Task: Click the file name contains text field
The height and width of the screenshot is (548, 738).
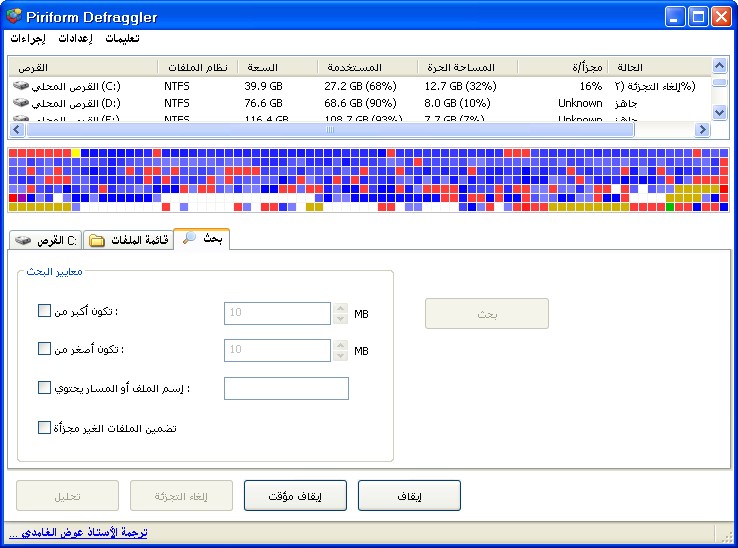Action: (x=286, y=388)
